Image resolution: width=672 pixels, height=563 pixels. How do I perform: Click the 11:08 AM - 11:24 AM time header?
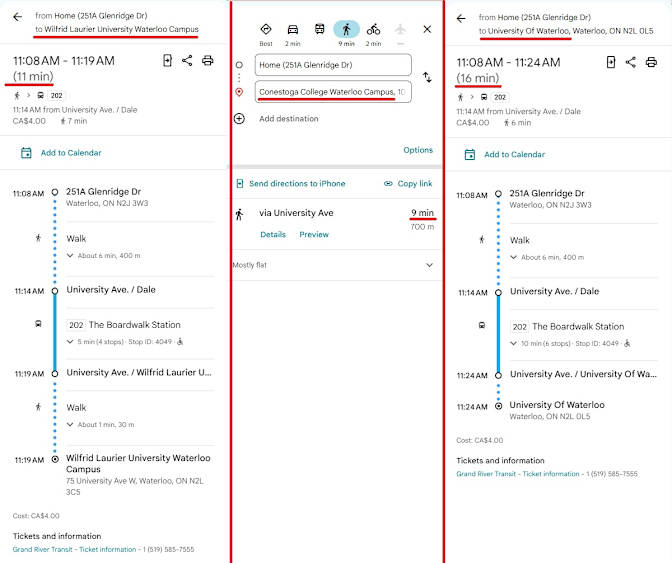pyautogui.click(x=508, y=63)
